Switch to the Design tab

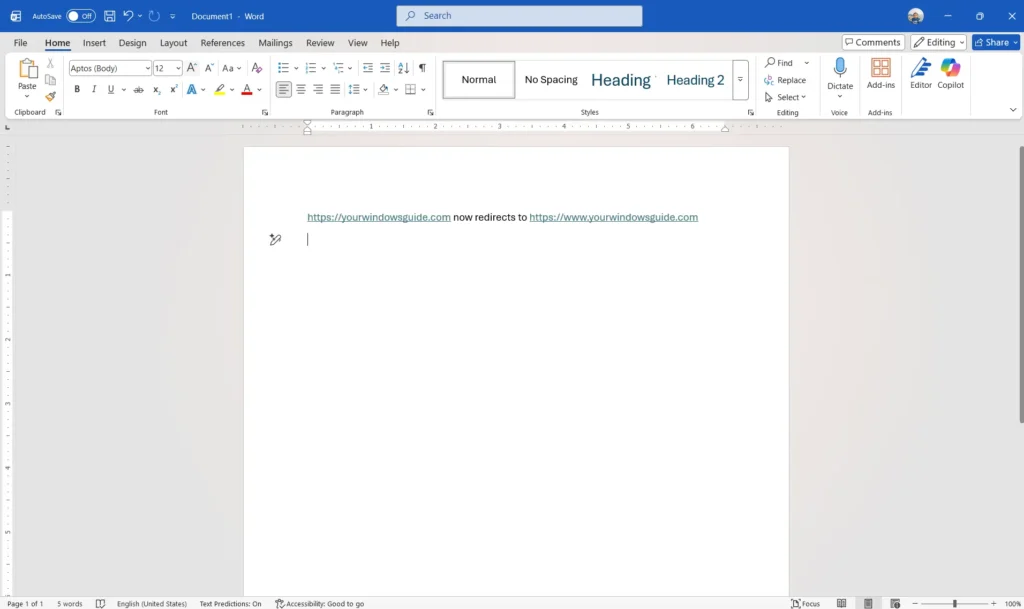[133, 42]
